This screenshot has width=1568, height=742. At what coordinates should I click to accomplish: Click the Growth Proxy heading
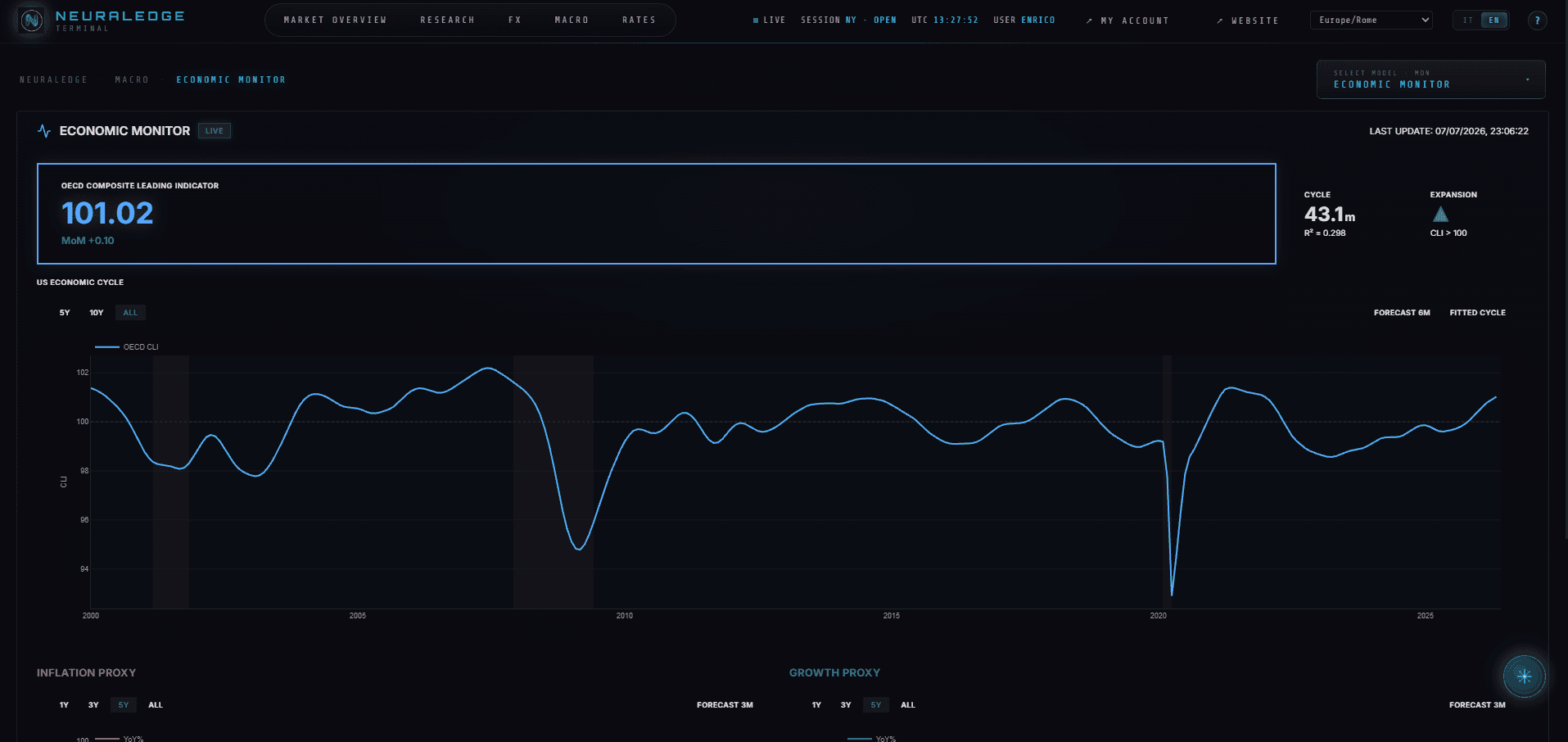coord(834,672)
